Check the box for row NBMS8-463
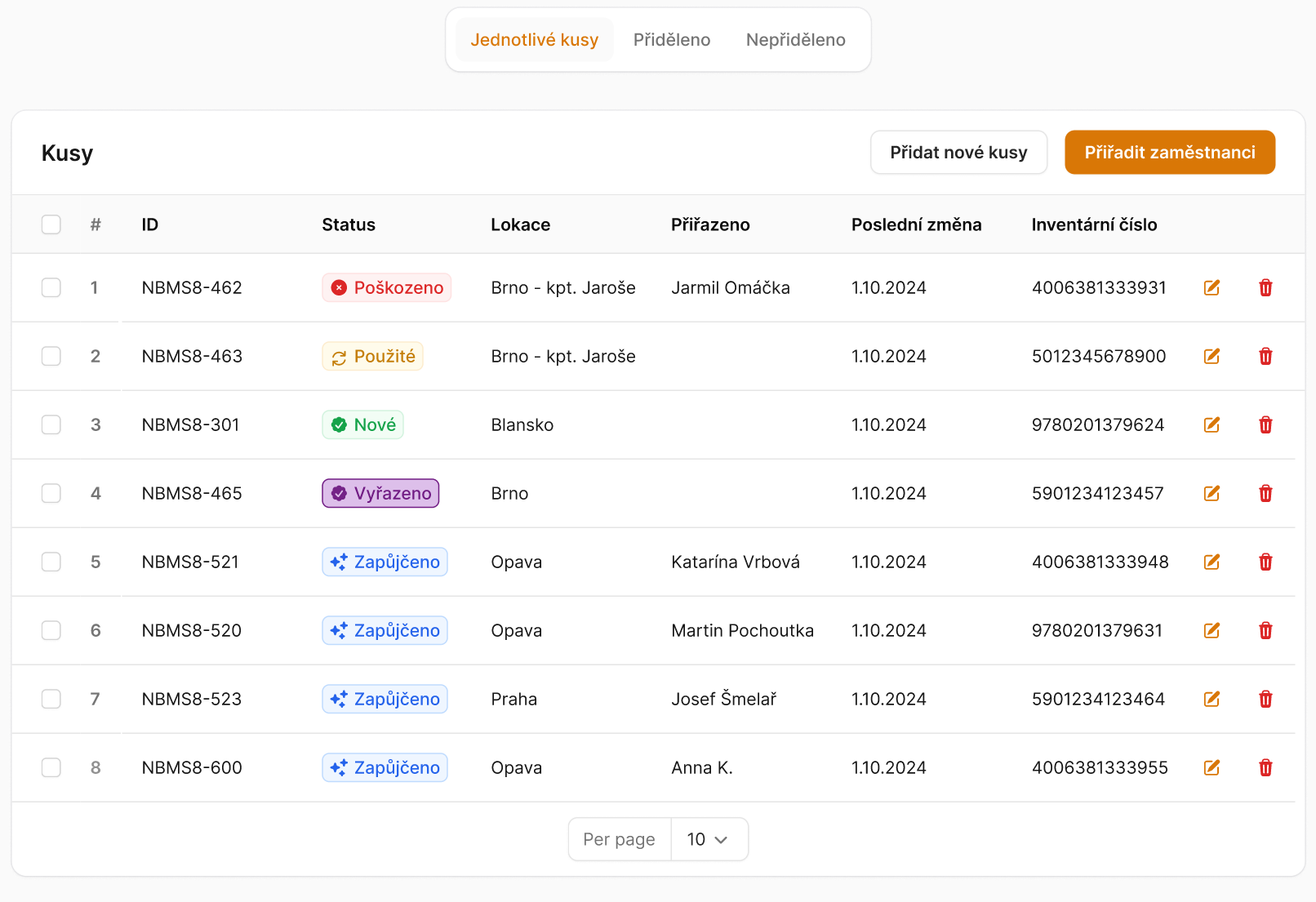 (51, 356)
